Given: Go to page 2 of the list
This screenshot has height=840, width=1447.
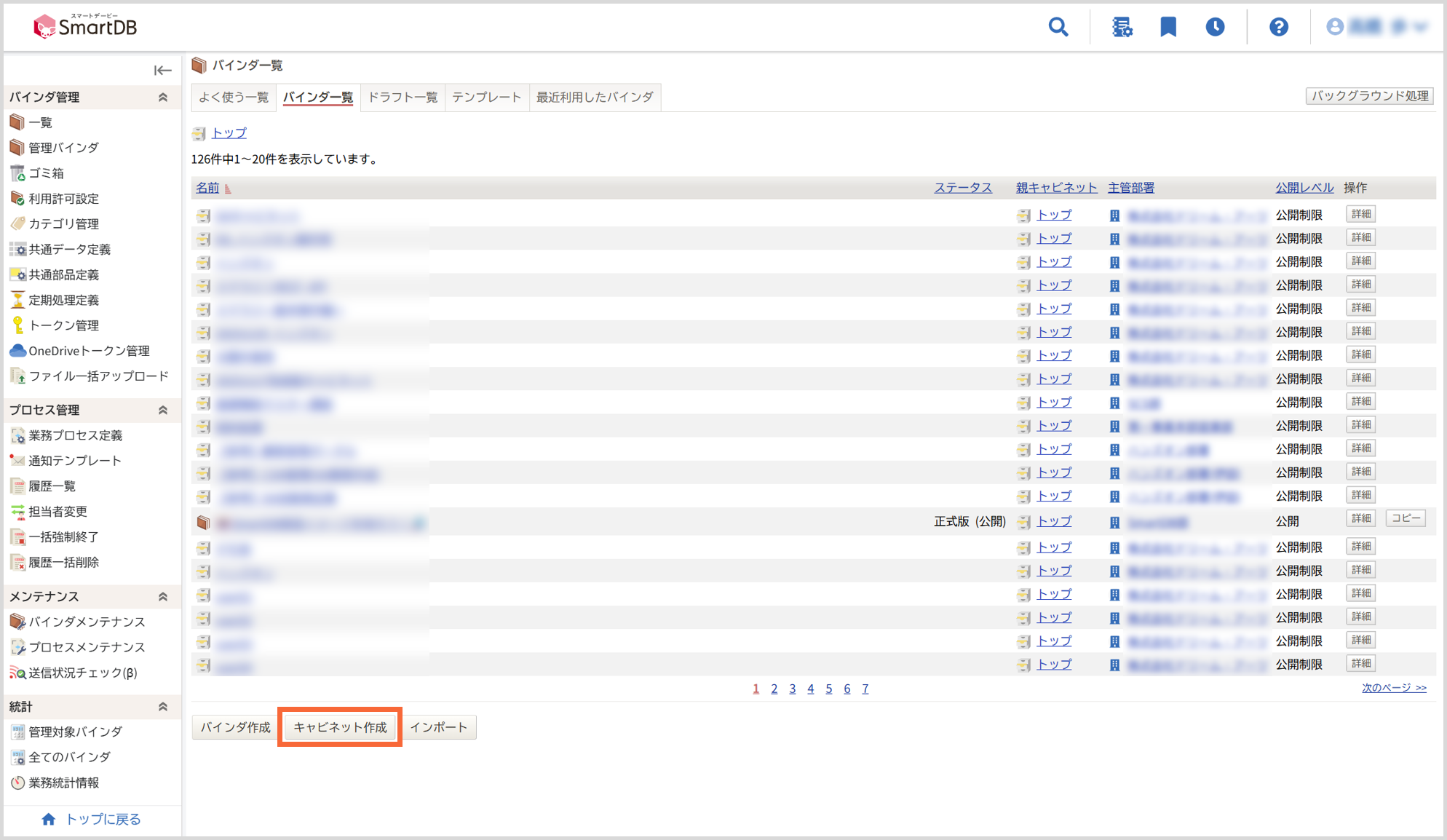Looking at the screenshot, I should coord(774,689).
